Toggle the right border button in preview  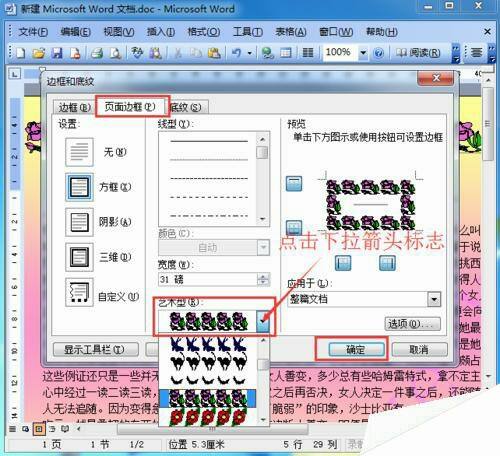tap(387, 263)
